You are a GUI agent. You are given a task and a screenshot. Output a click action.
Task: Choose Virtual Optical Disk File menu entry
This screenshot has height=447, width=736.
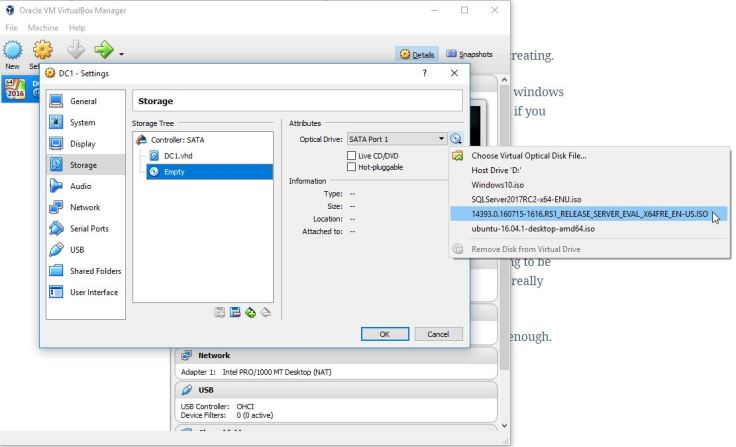click(x=589, y=156)
